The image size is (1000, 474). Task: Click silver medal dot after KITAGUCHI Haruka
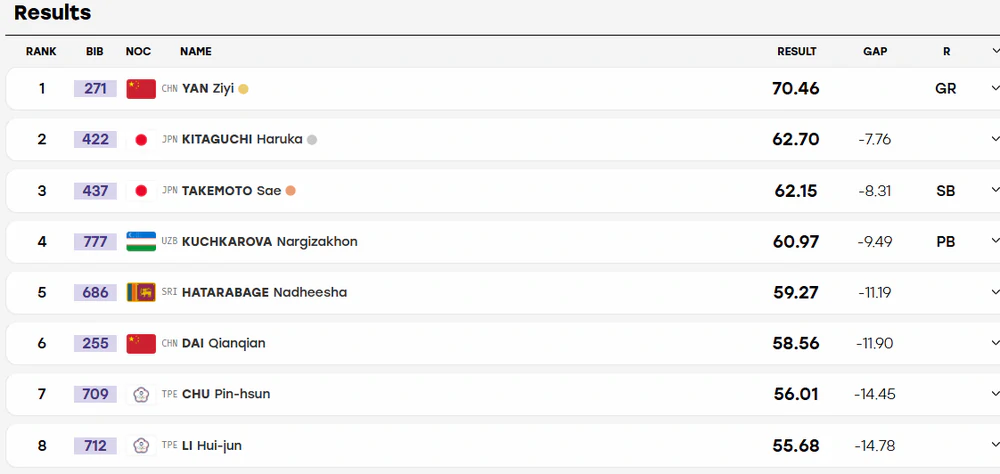pos(312,140)
